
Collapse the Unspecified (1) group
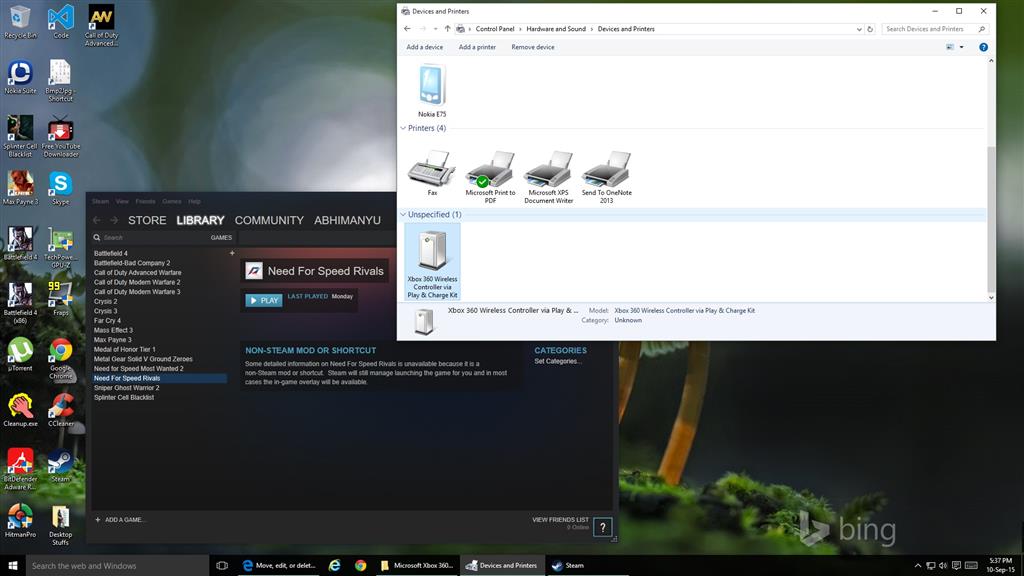coord(403,214)
